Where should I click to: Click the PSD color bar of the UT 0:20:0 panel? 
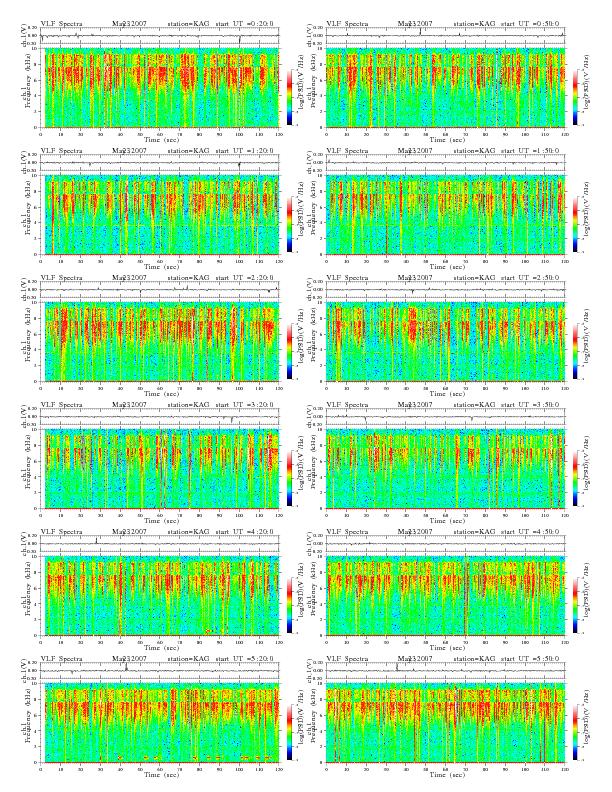click(x=290, y=97)
